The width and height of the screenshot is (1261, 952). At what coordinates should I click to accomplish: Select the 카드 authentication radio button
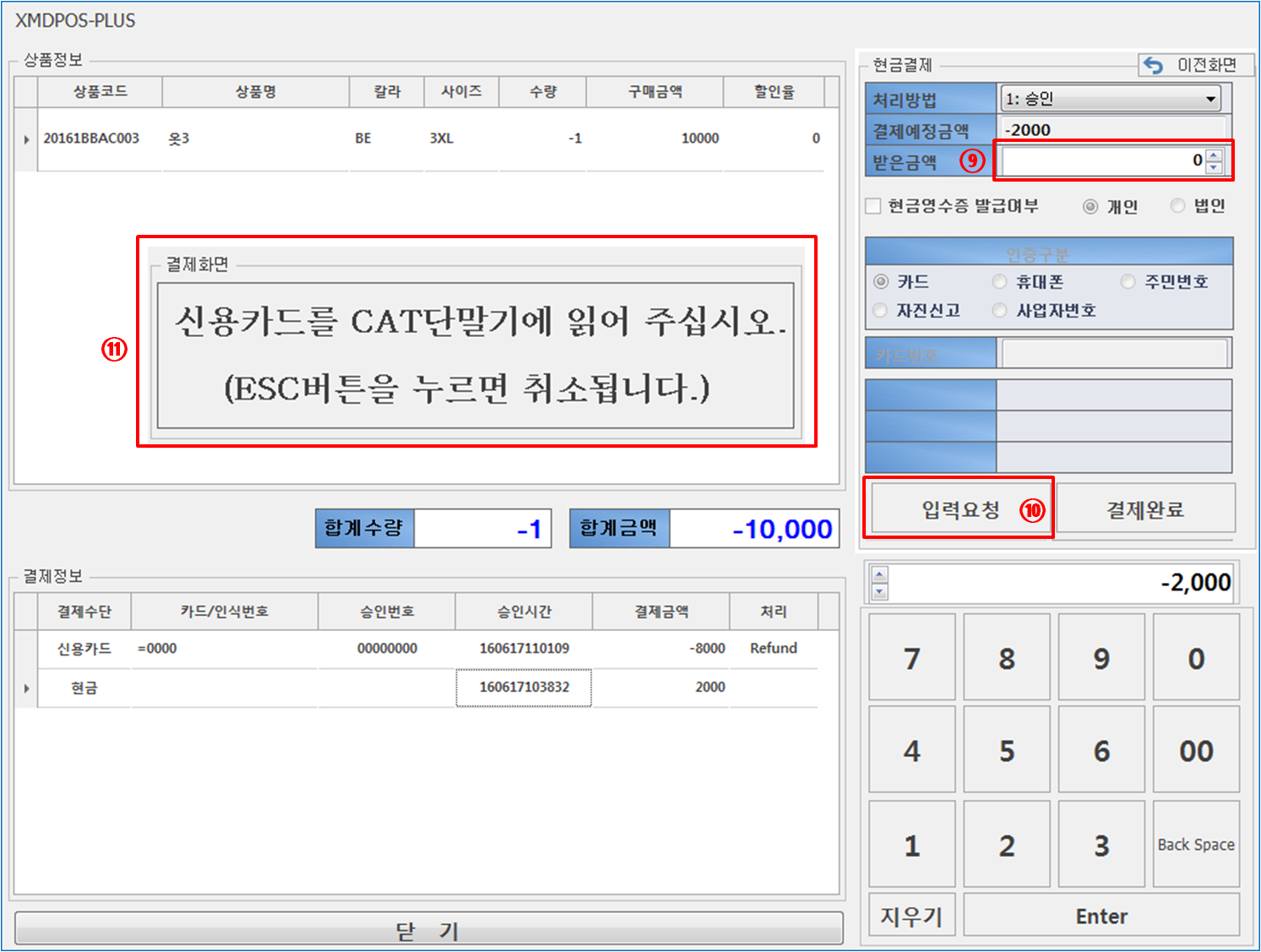pos(881,281)
